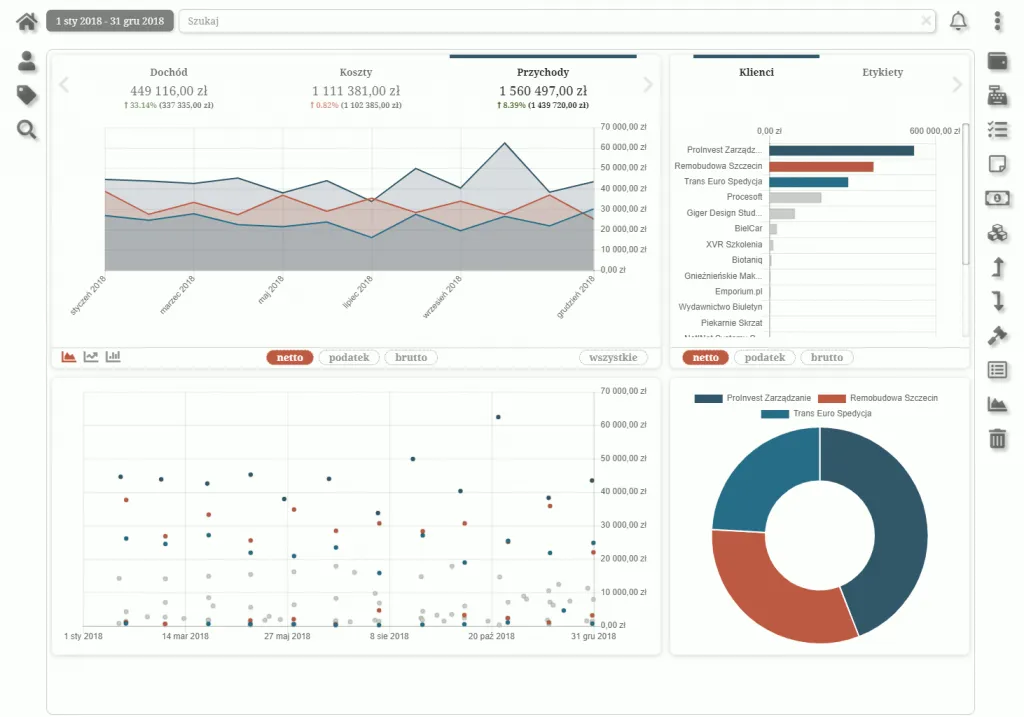Click the Szukaj search input
Image resolution: width=1024 pixels, height=717 pixels.
coord(557,21)
